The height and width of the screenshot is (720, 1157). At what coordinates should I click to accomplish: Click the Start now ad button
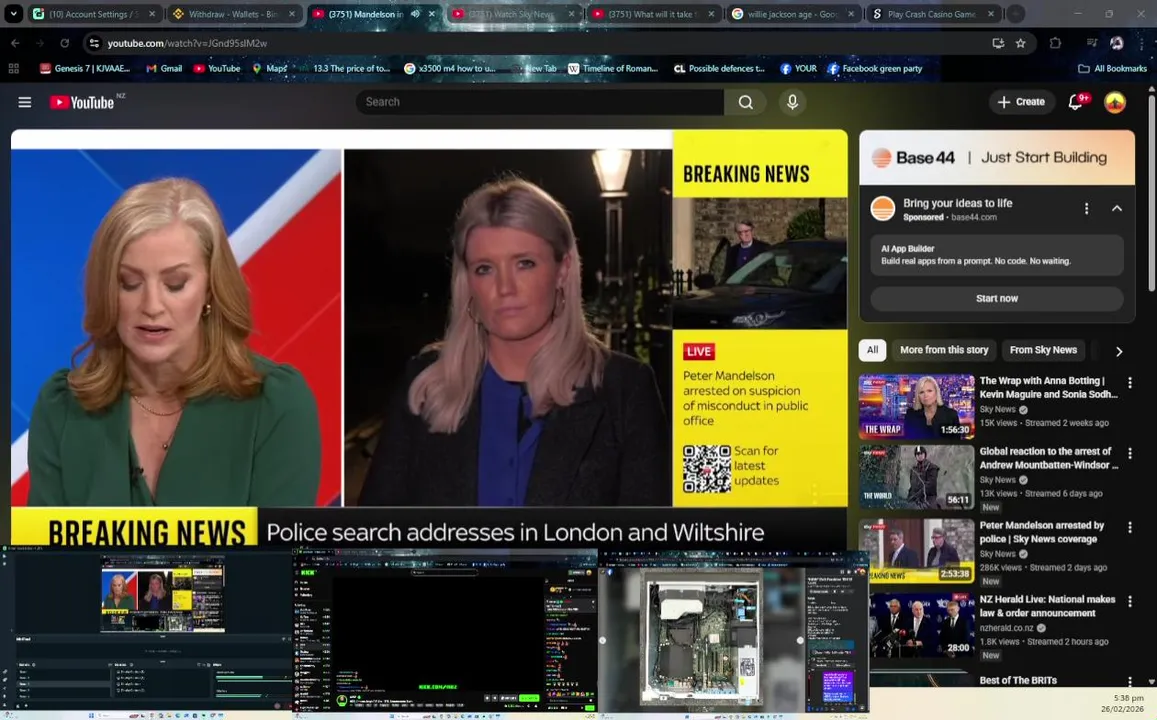tap(997, 299)
